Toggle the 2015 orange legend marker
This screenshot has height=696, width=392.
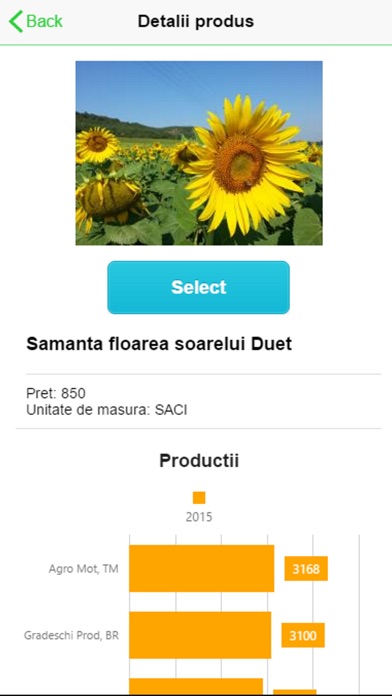pos(199,498)
